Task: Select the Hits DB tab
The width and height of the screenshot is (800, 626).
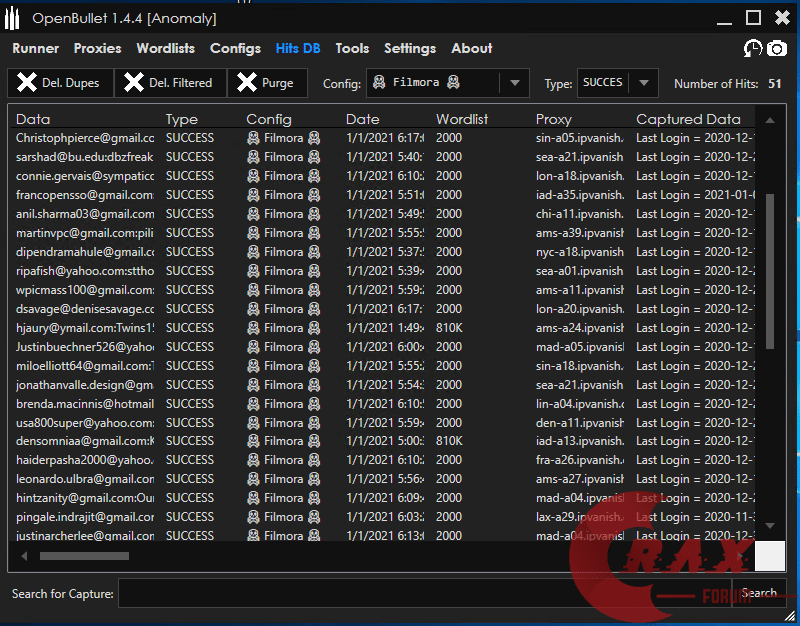Action: point(298,48)
